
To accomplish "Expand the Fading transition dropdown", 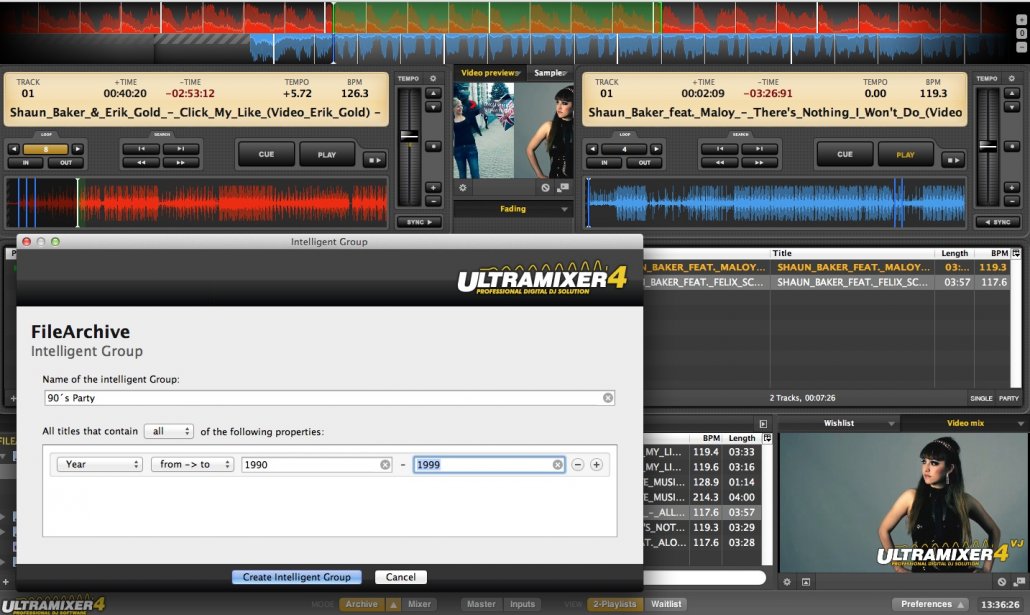I will tap(513, 209).
